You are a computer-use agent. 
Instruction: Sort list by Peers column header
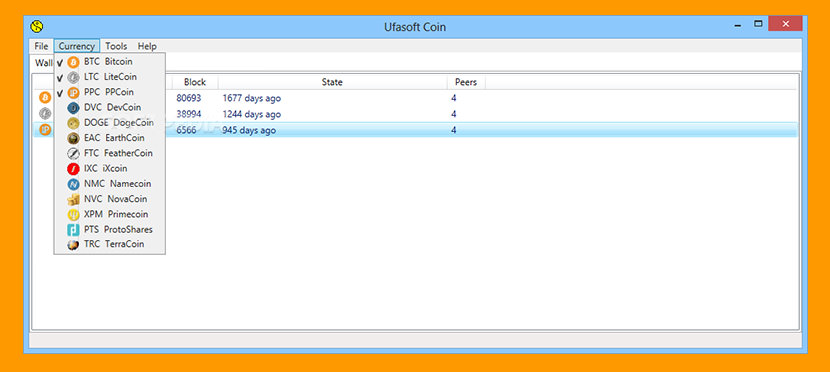pos(466,82)
